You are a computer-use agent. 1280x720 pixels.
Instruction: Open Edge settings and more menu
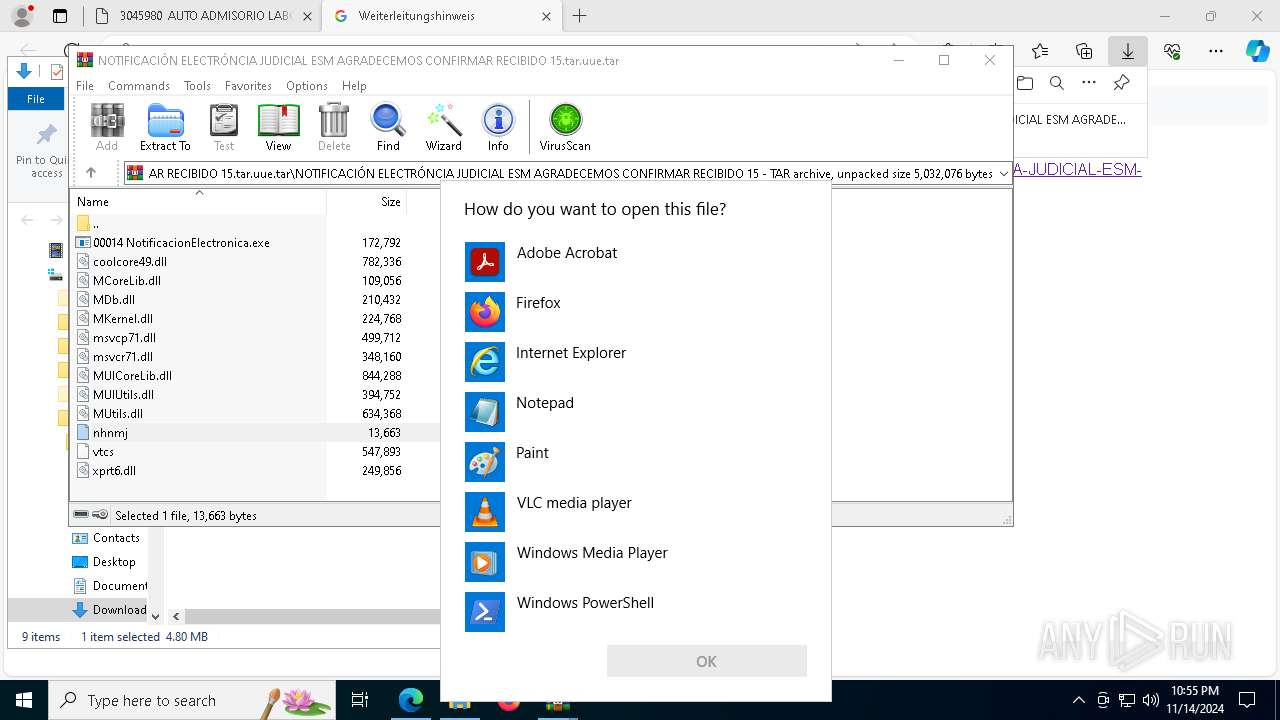point(1216,51)
